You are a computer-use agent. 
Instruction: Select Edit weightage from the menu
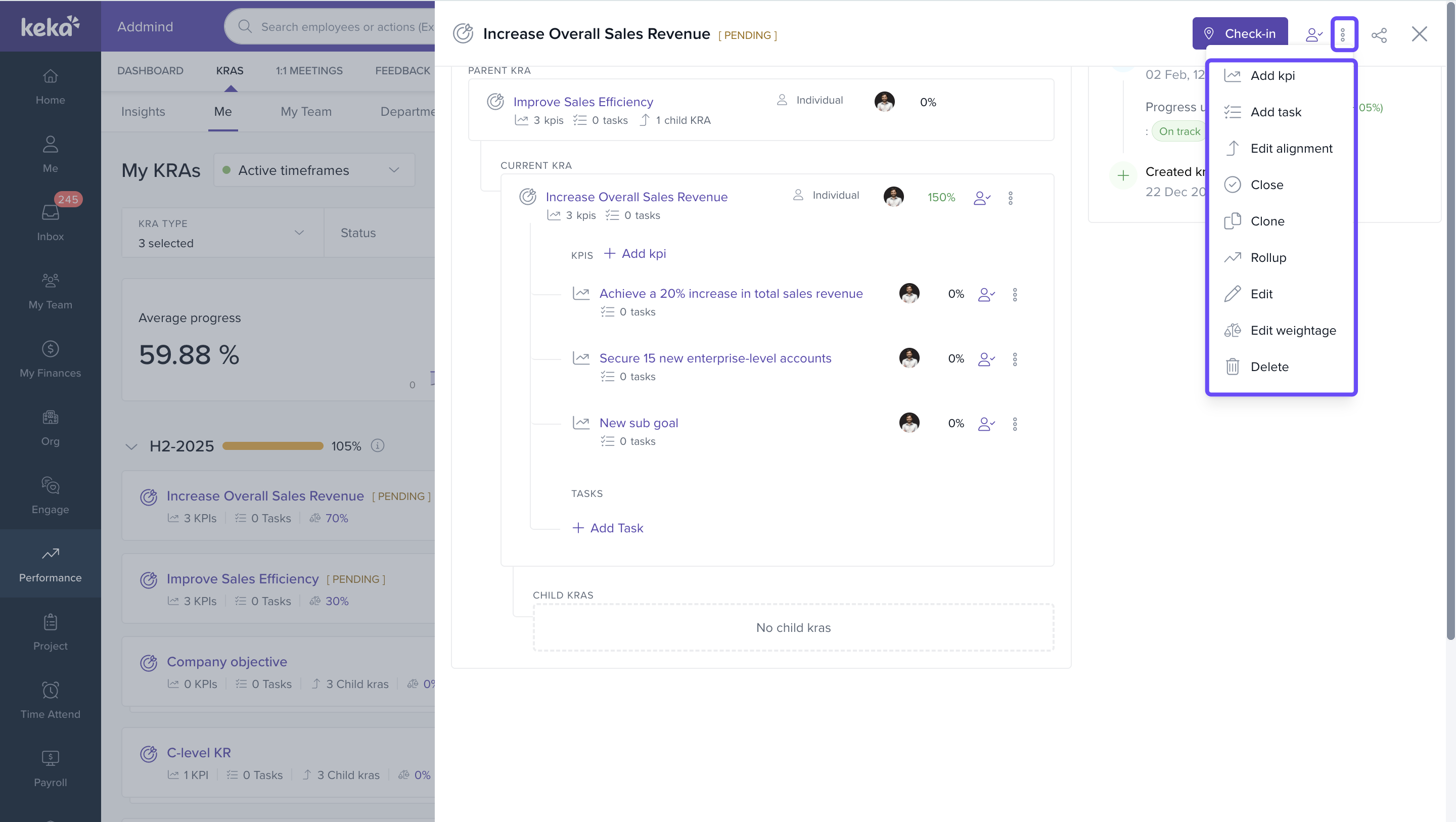[x=1293, y=330]
